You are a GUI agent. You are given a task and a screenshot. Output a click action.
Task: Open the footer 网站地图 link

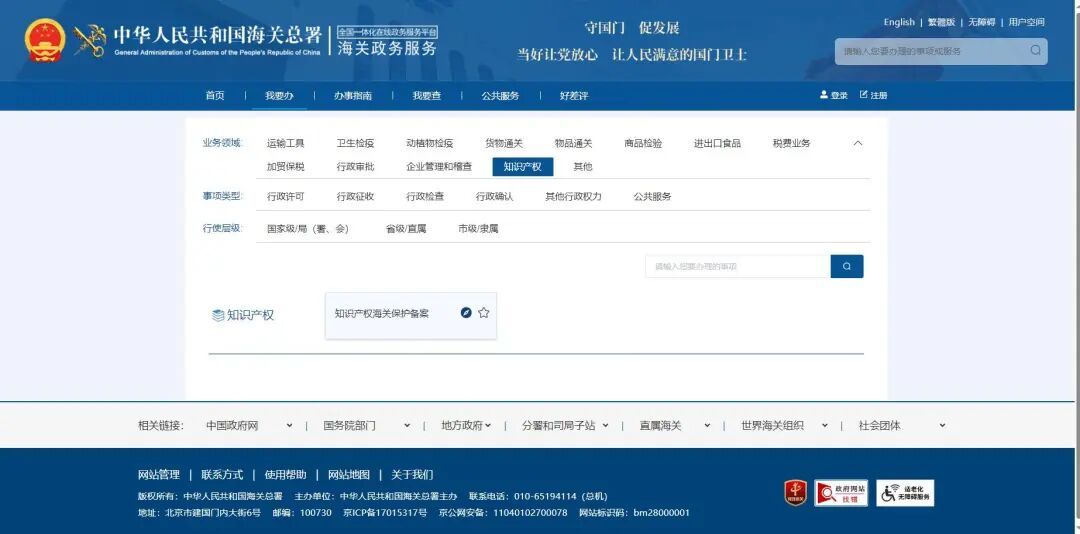[349, 475]
